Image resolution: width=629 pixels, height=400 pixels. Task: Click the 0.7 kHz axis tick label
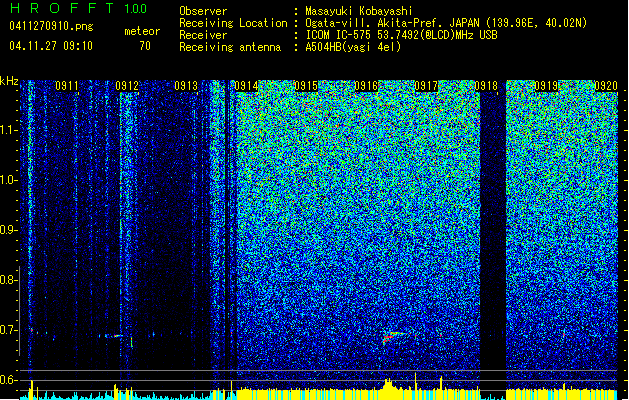8,330
